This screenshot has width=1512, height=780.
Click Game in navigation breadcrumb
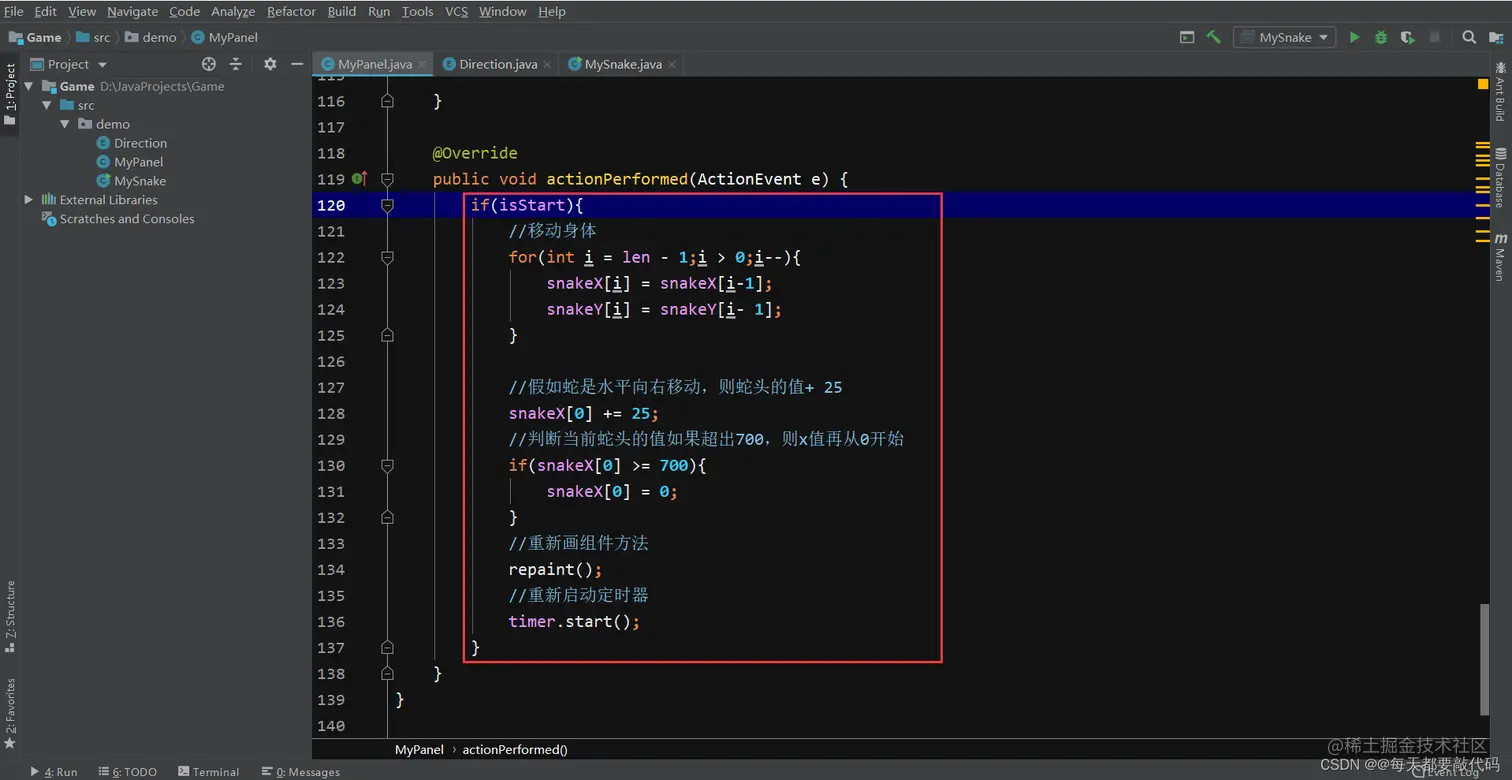35,37
